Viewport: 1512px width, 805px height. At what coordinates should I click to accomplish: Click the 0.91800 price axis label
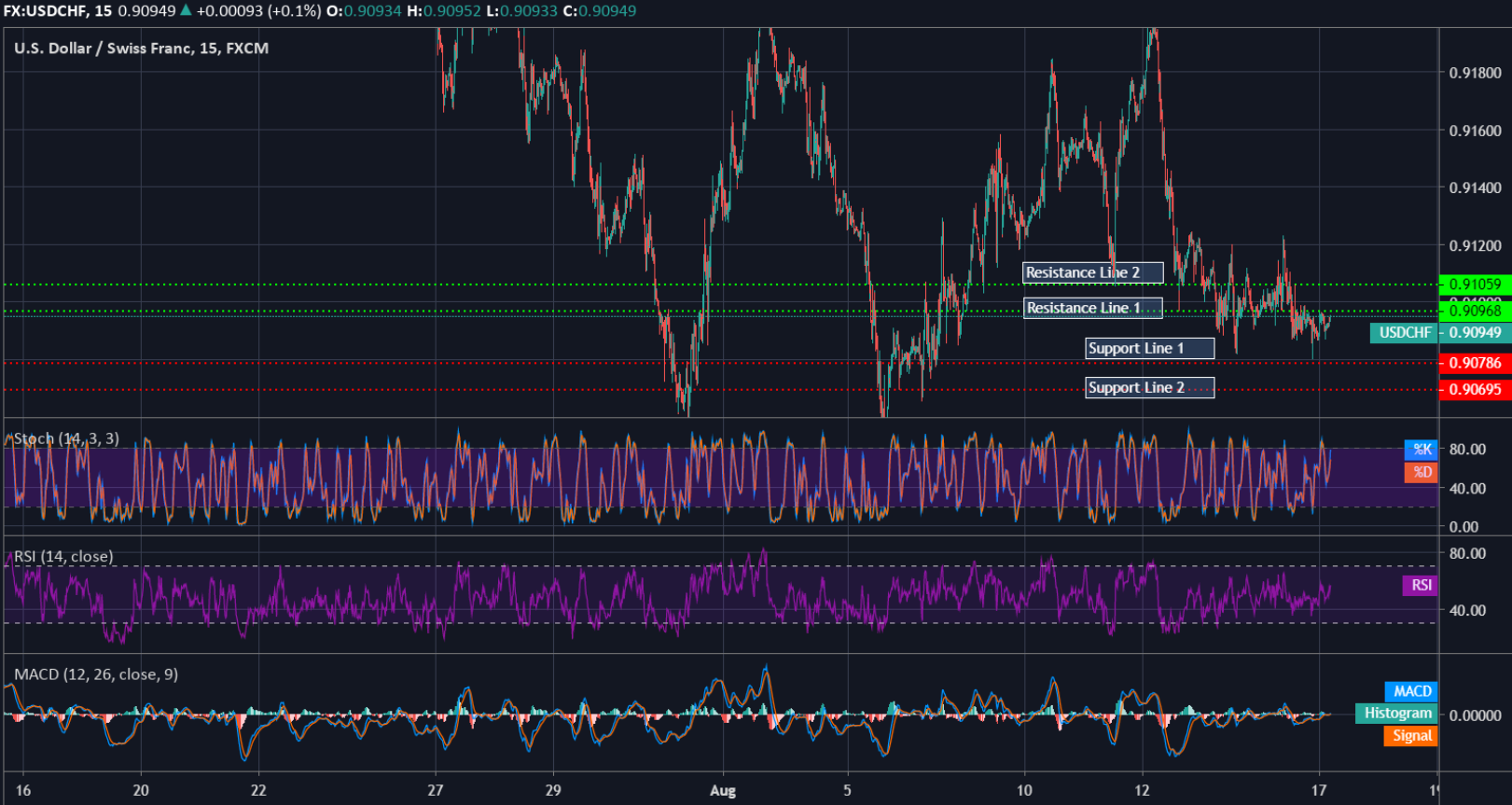1475,73
